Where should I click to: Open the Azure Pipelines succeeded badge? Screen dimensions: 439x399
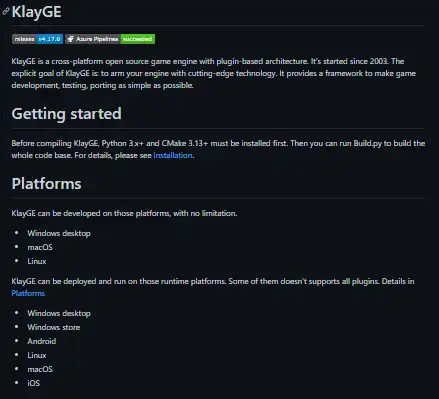click(x=110, y=39)
